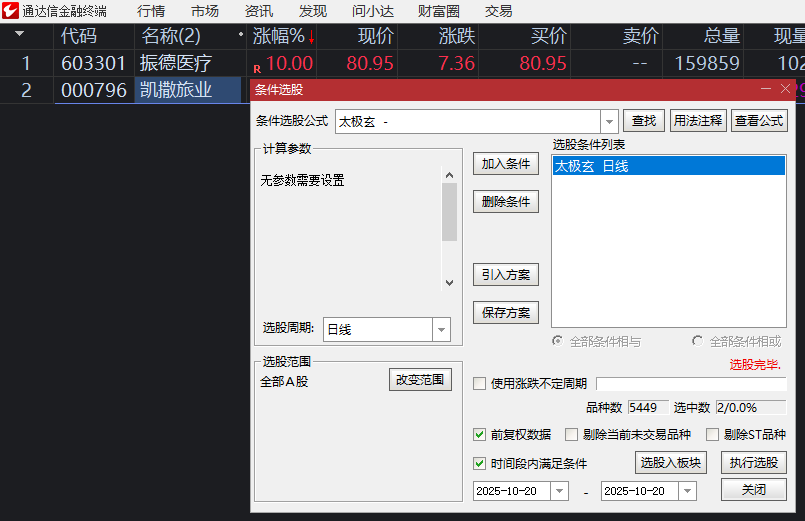Click the Tongdaxin red logo icon
805x521 pixels.
tap(10, 11)
